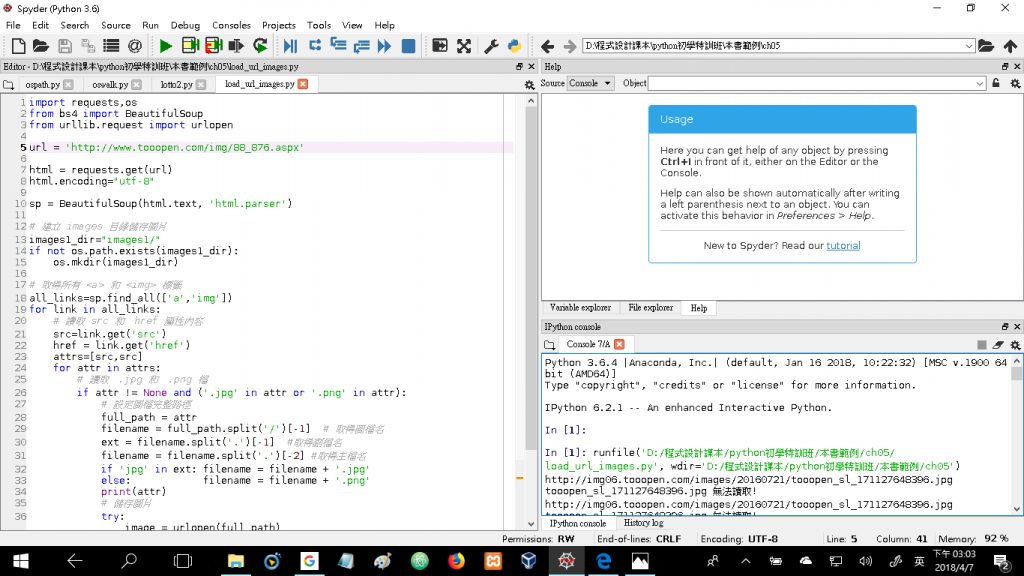The width and height of the screenshot is (1024, 576).
Task: Click the New file icon in the toolbar
Action: pyautogui.click(x=17, y=46)
